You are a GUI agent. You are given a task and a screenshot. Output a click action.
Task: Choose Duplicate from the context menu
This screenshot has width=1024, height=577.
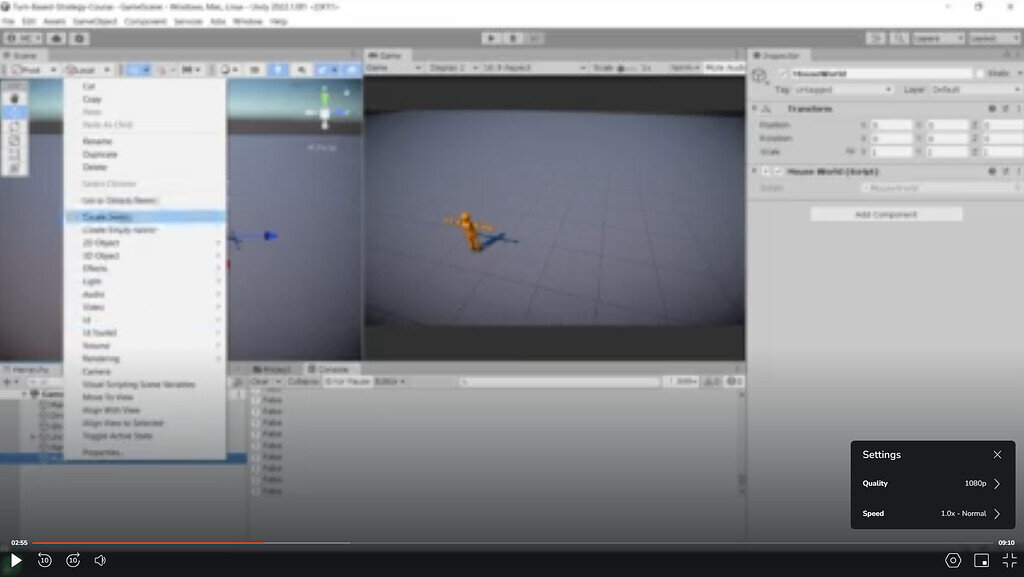(100, 155)
